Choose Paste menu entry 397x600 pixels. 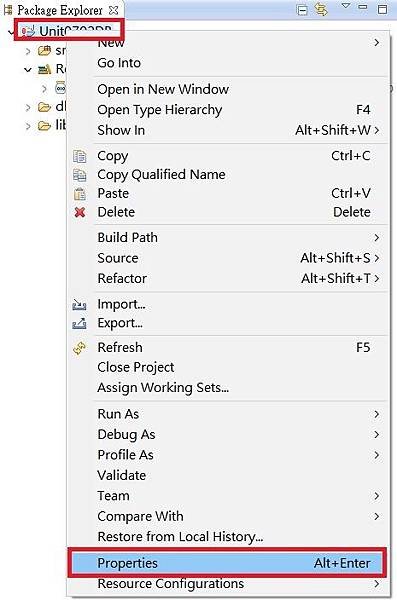(x=228, y=194)
